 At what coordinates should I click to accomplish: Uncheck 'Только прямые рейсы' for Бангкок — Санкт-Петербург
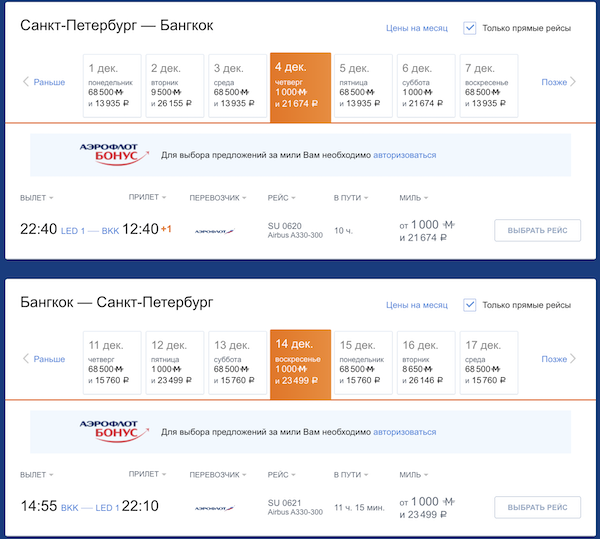point(470,305)
